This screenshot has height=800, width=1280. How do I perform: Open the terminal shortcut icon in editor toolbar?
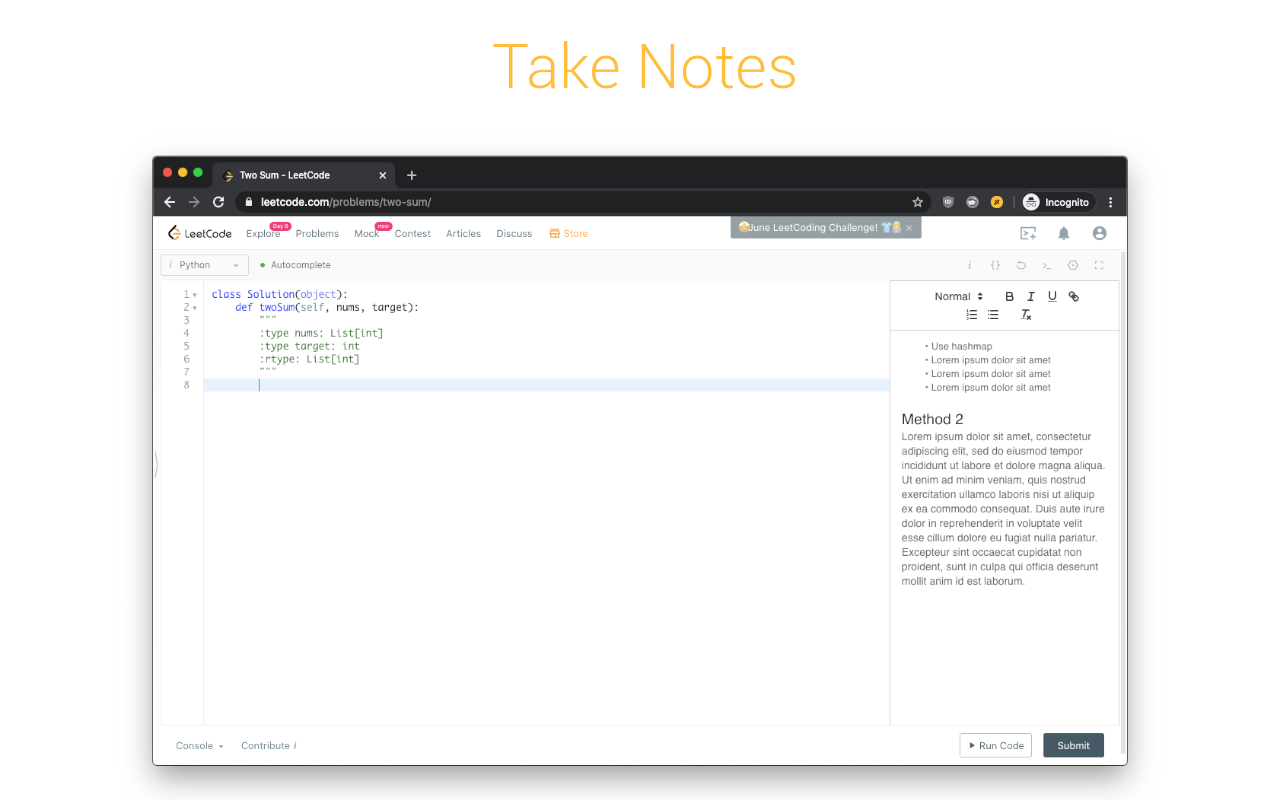pos(1047,265)
